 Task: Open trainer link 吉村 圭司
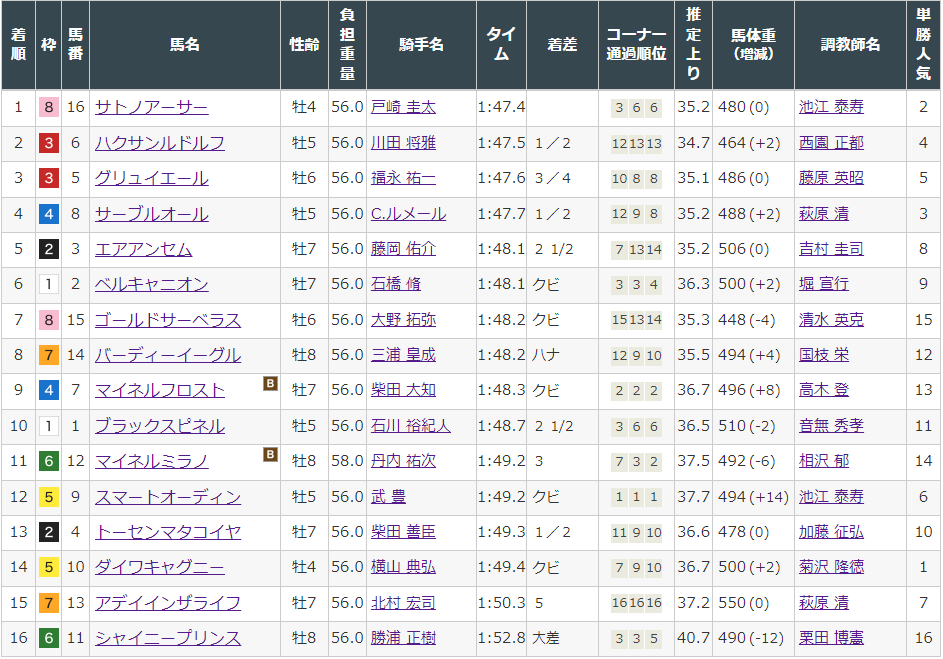point(831,249)
